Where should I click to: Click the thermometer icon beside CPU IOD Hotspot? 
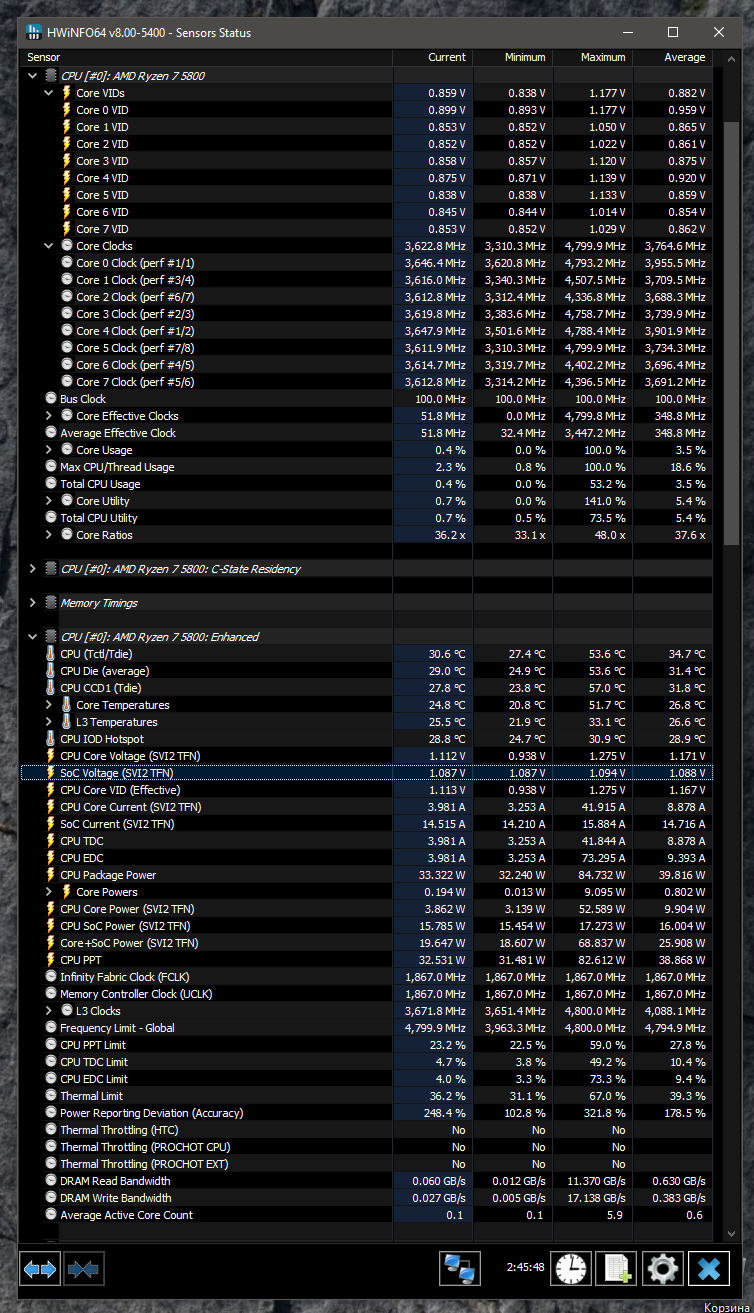coord(51,739)
